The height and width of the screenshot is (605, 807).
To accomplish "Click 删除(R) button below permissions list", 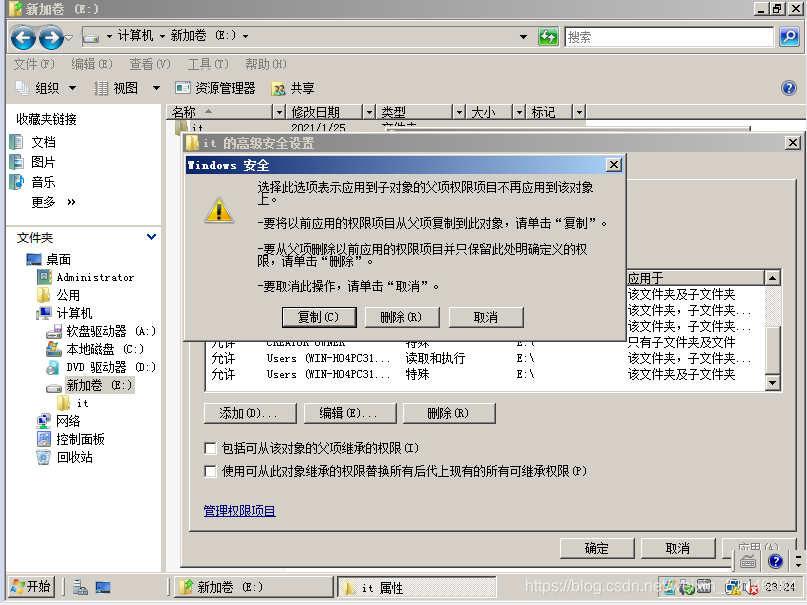I will [449, 413].
